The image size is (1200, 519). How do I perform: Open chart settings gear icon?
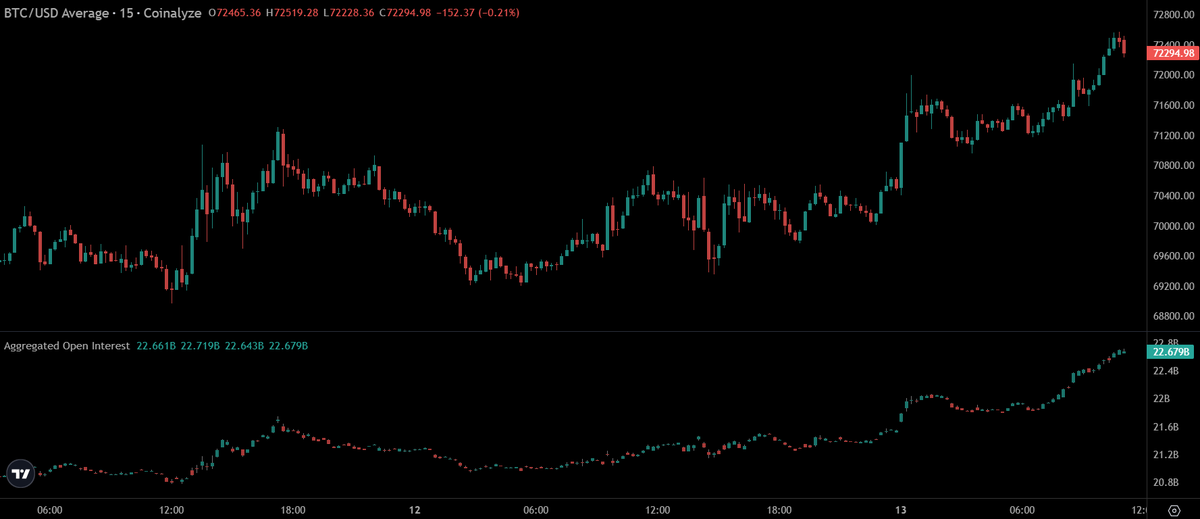[x=1175, y=510]
